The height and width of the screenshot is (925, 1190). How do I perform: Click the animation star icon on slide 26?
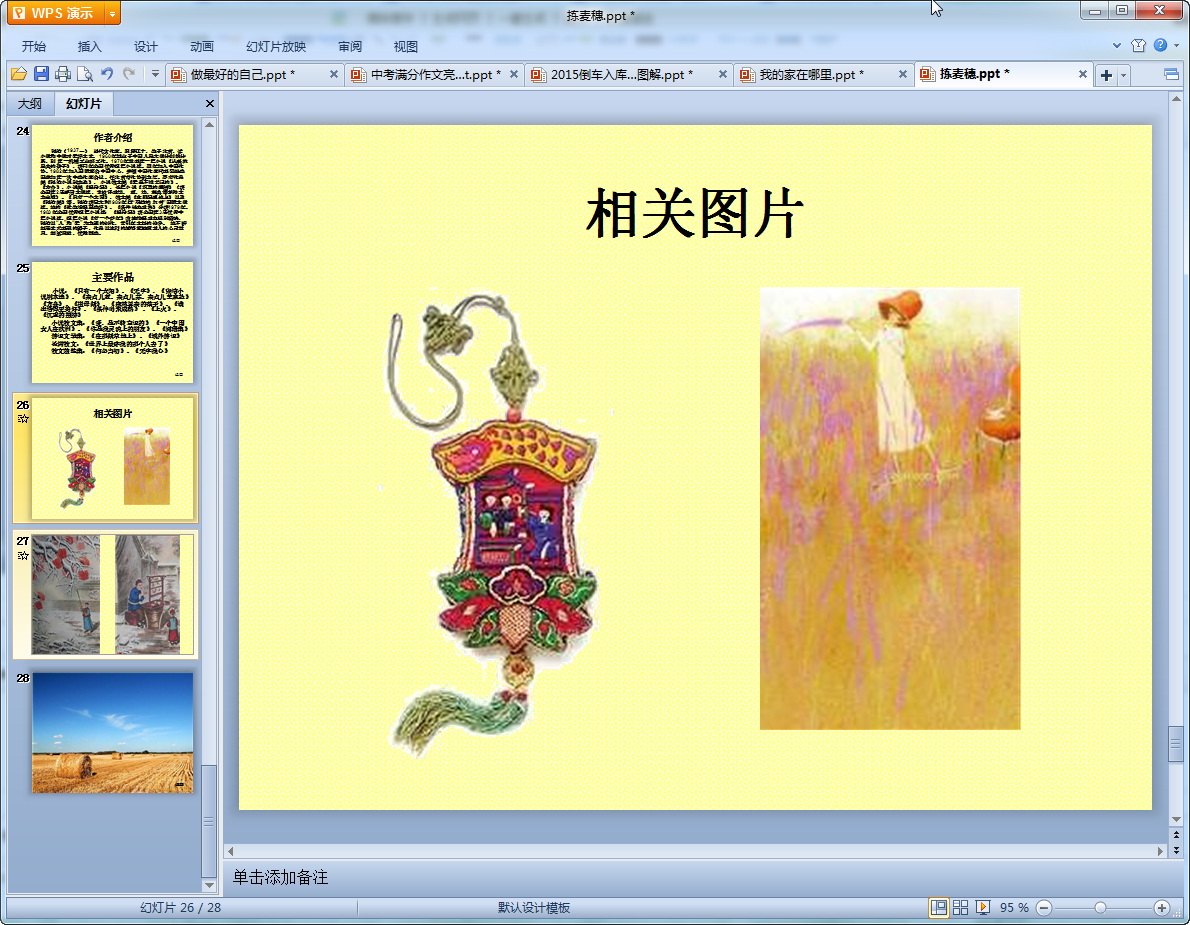[x=23, y=419]
